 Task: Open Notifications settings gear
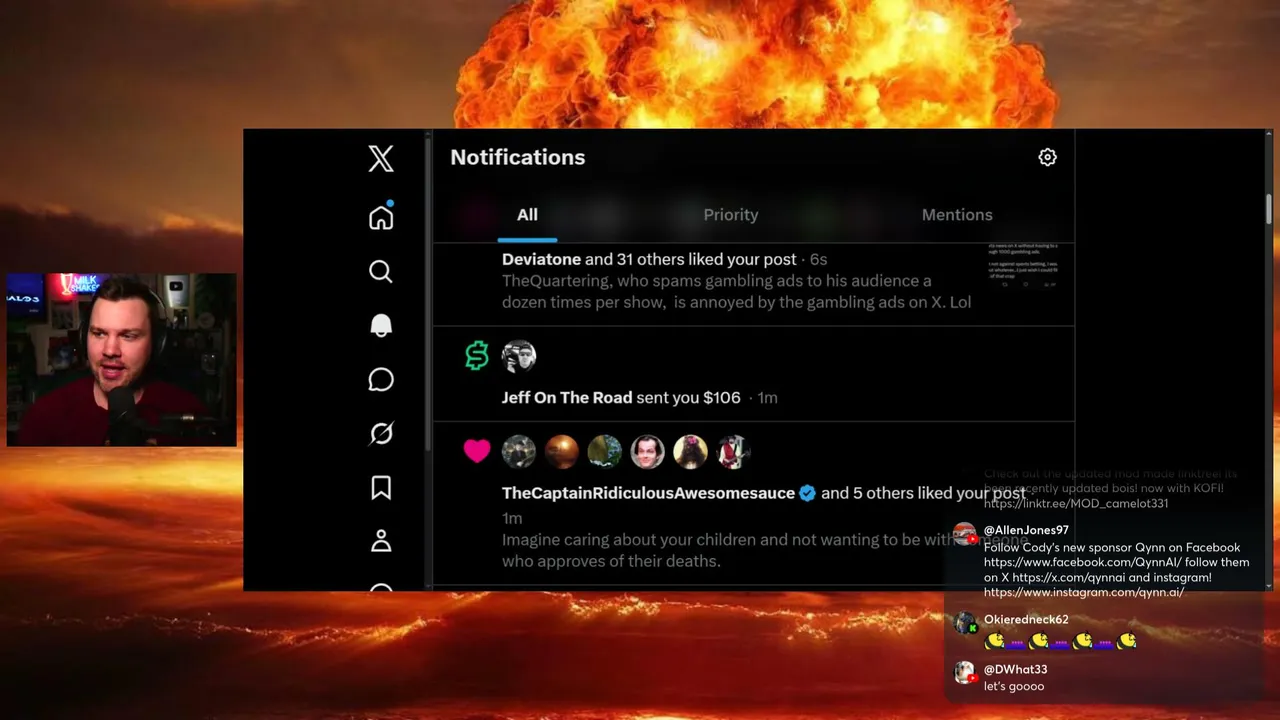(1047, 157)
